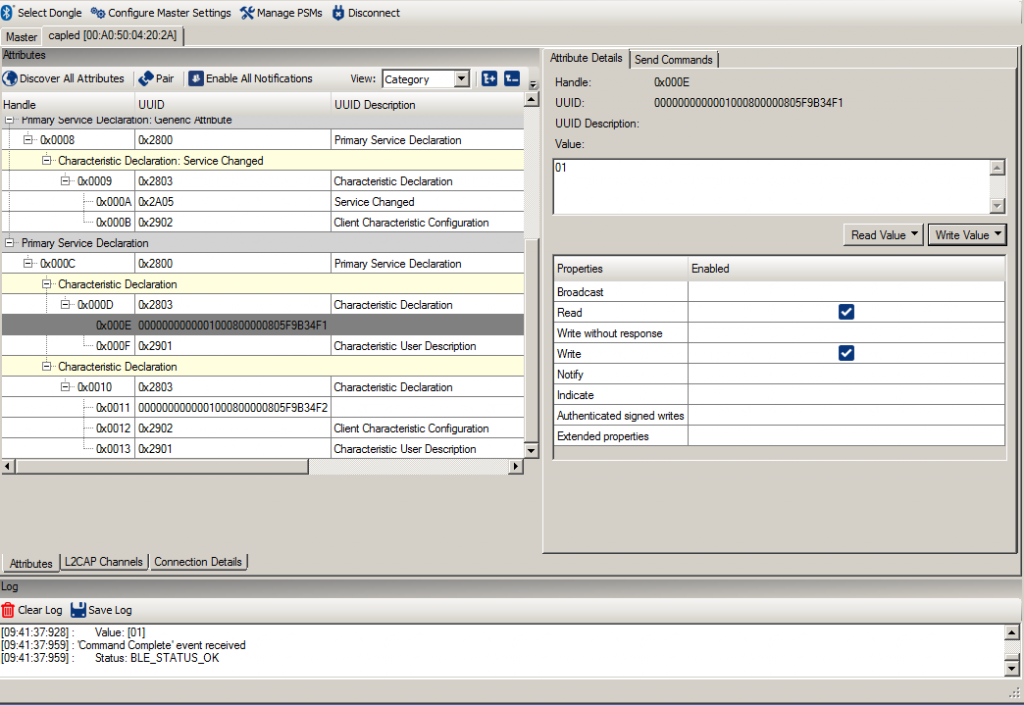This screenshot has width=1024, height=705.
Task: Click the Write Value button
Action: coord(965,234)
